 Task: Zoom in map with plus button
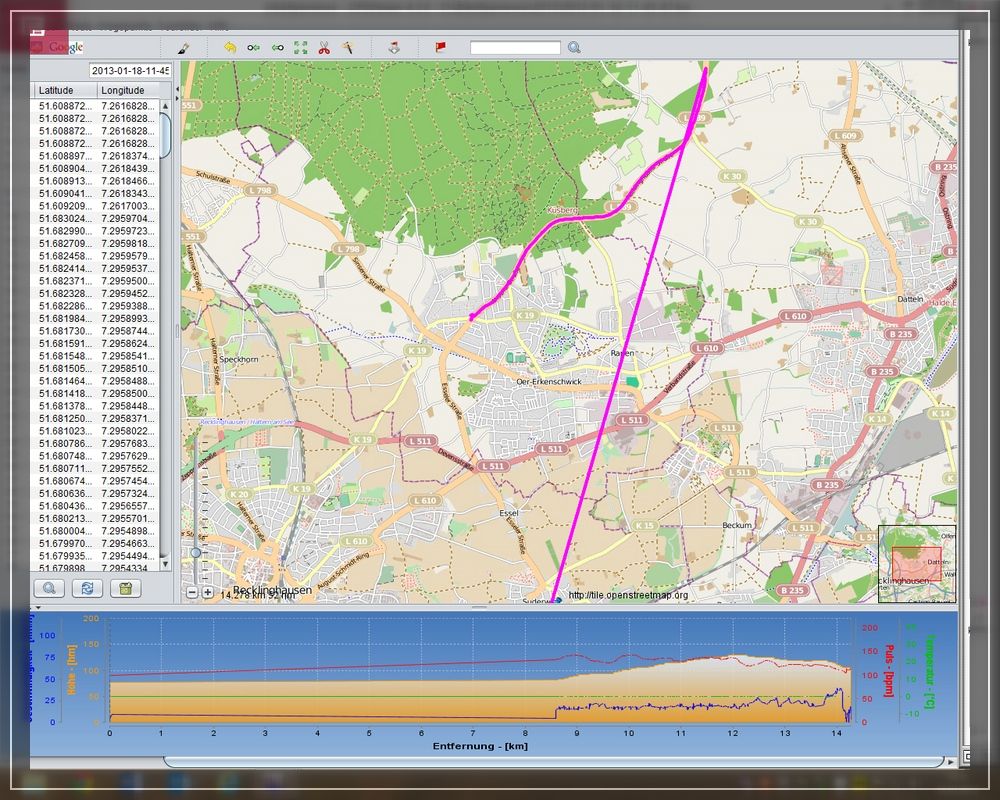[x=207, y=592]
